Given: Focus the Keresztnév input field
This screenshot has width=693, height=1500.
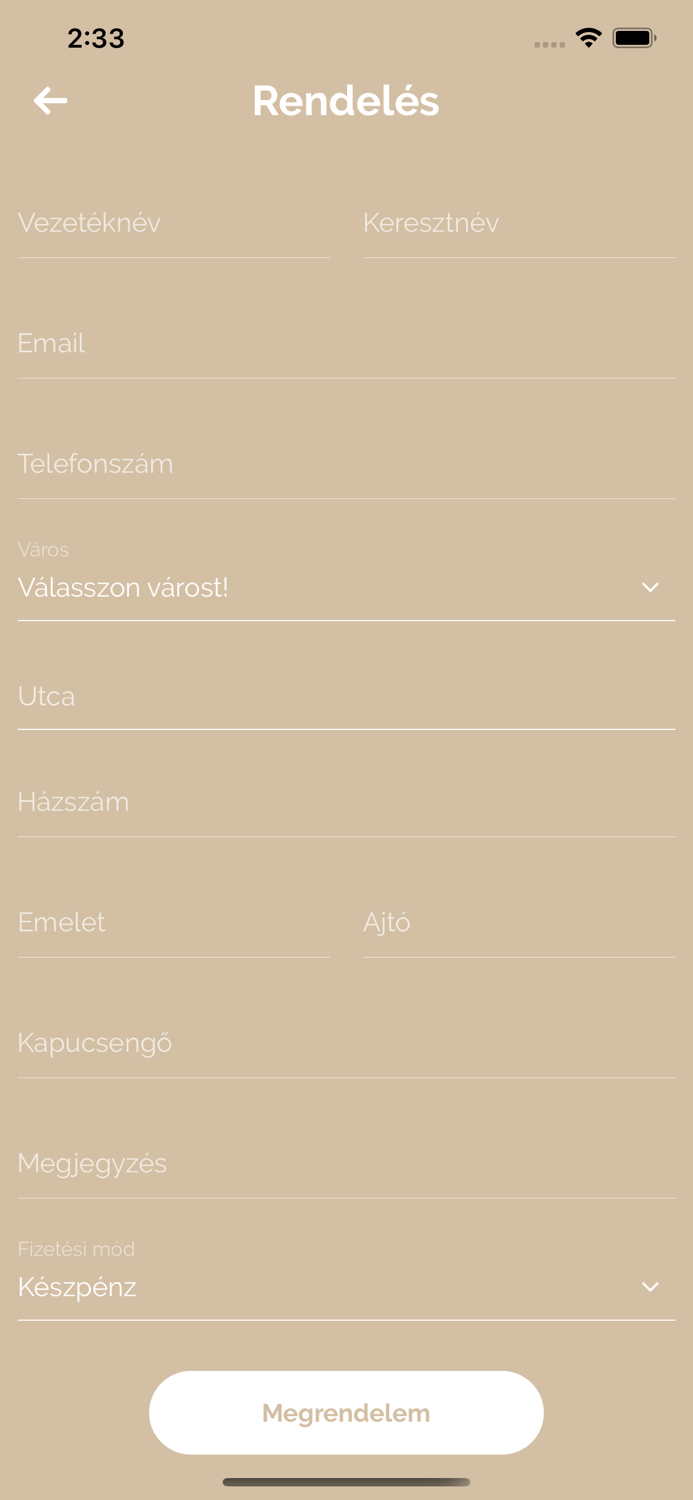Looking at the screenshot, I should pos(518,223).
